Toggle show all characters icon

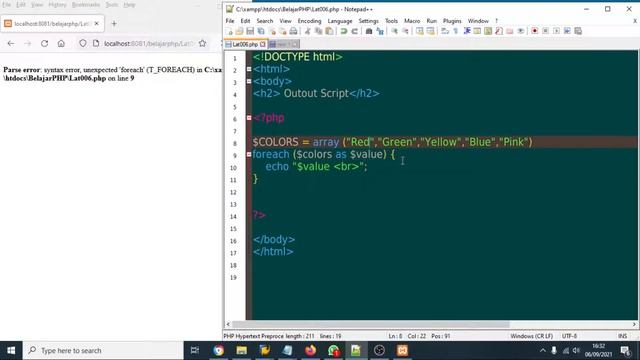456,31
